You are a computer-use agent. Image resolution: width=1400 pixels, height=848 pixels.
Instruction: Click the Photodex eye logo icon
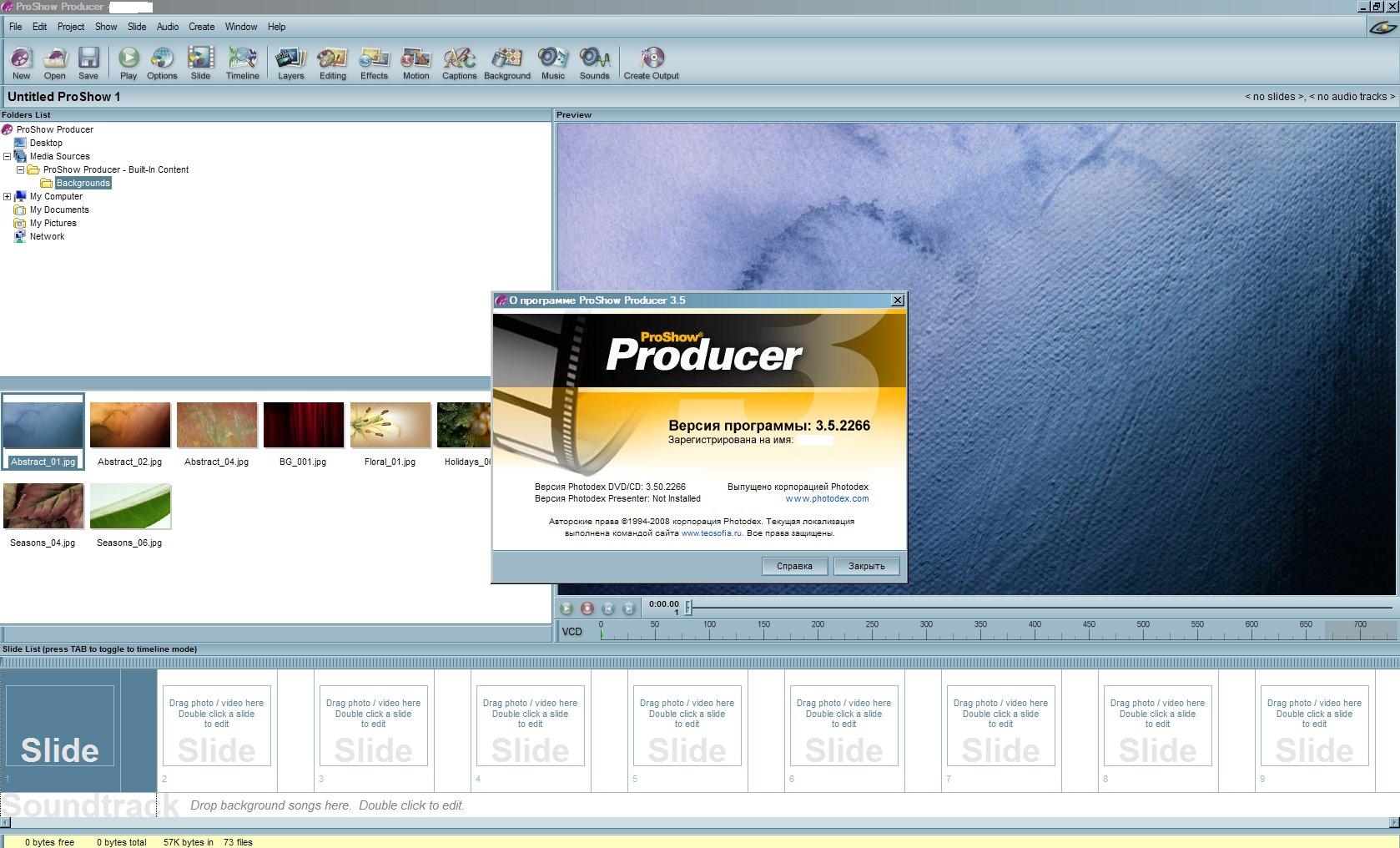(1382, 28)
